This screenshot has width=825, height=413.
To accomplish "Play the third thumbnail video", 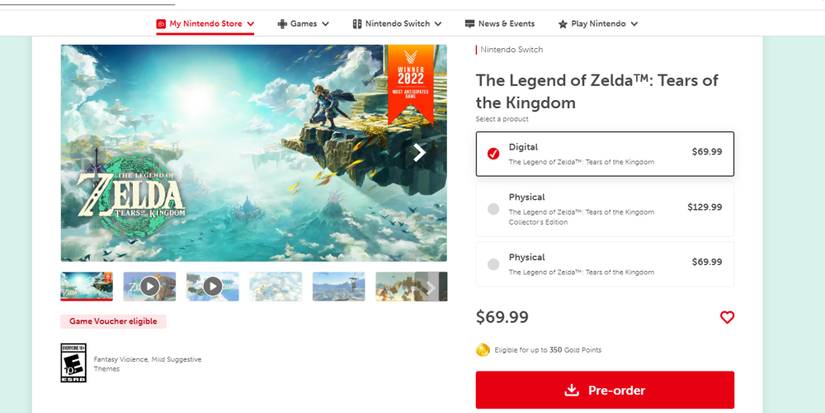I will [x=212, y=286].
